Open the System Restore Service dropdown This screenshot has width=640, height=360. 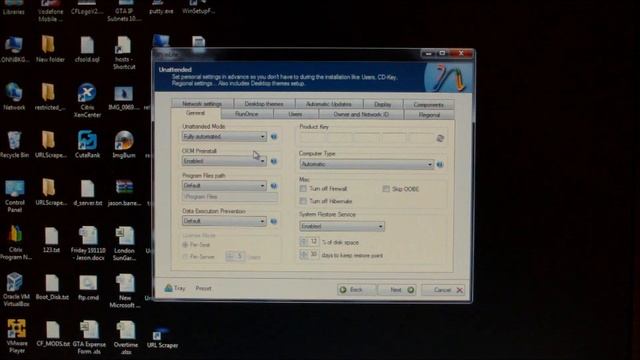[342, 226]
